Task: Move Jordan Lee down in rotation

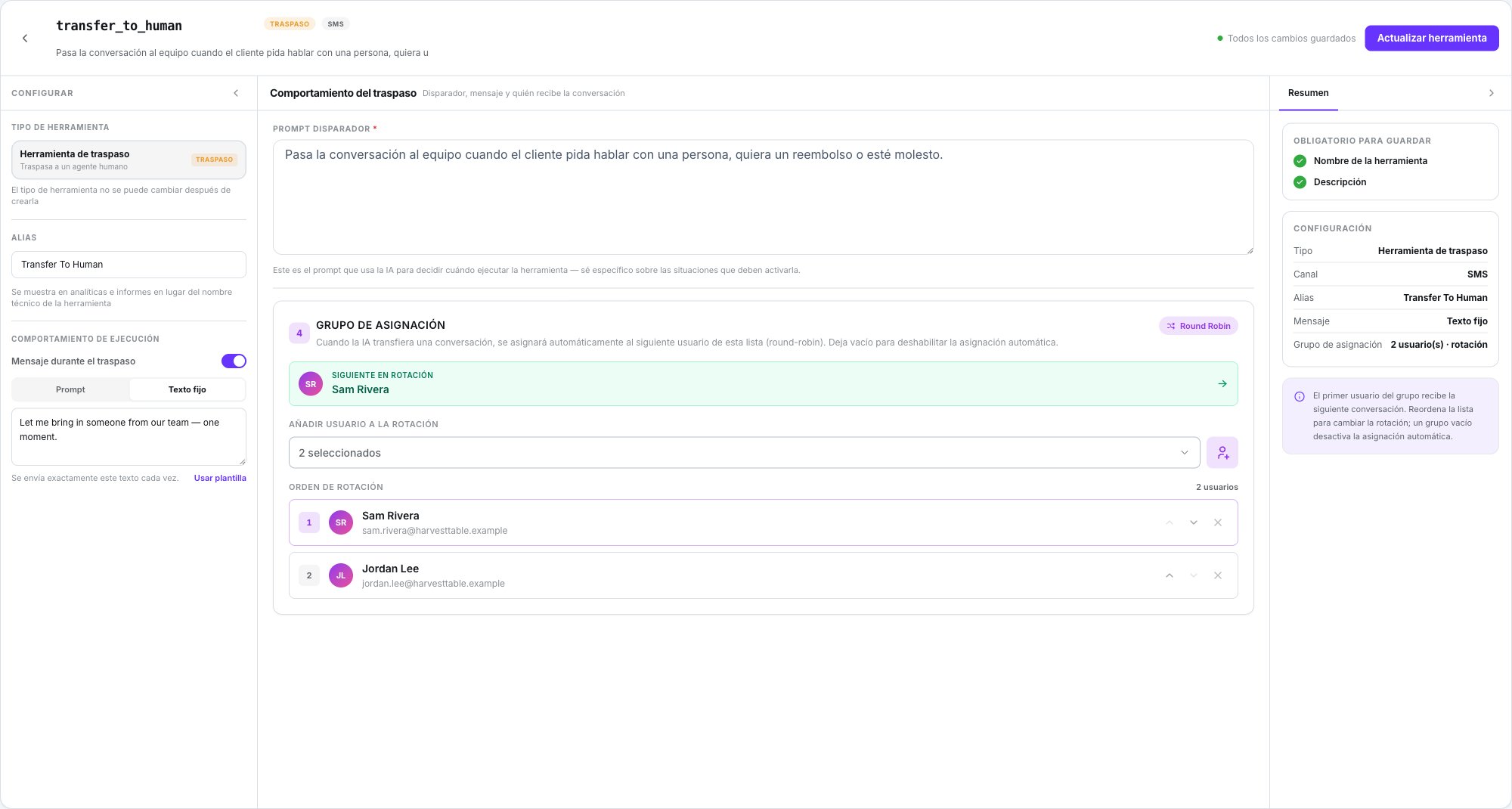Action: tap(1193, 575)
